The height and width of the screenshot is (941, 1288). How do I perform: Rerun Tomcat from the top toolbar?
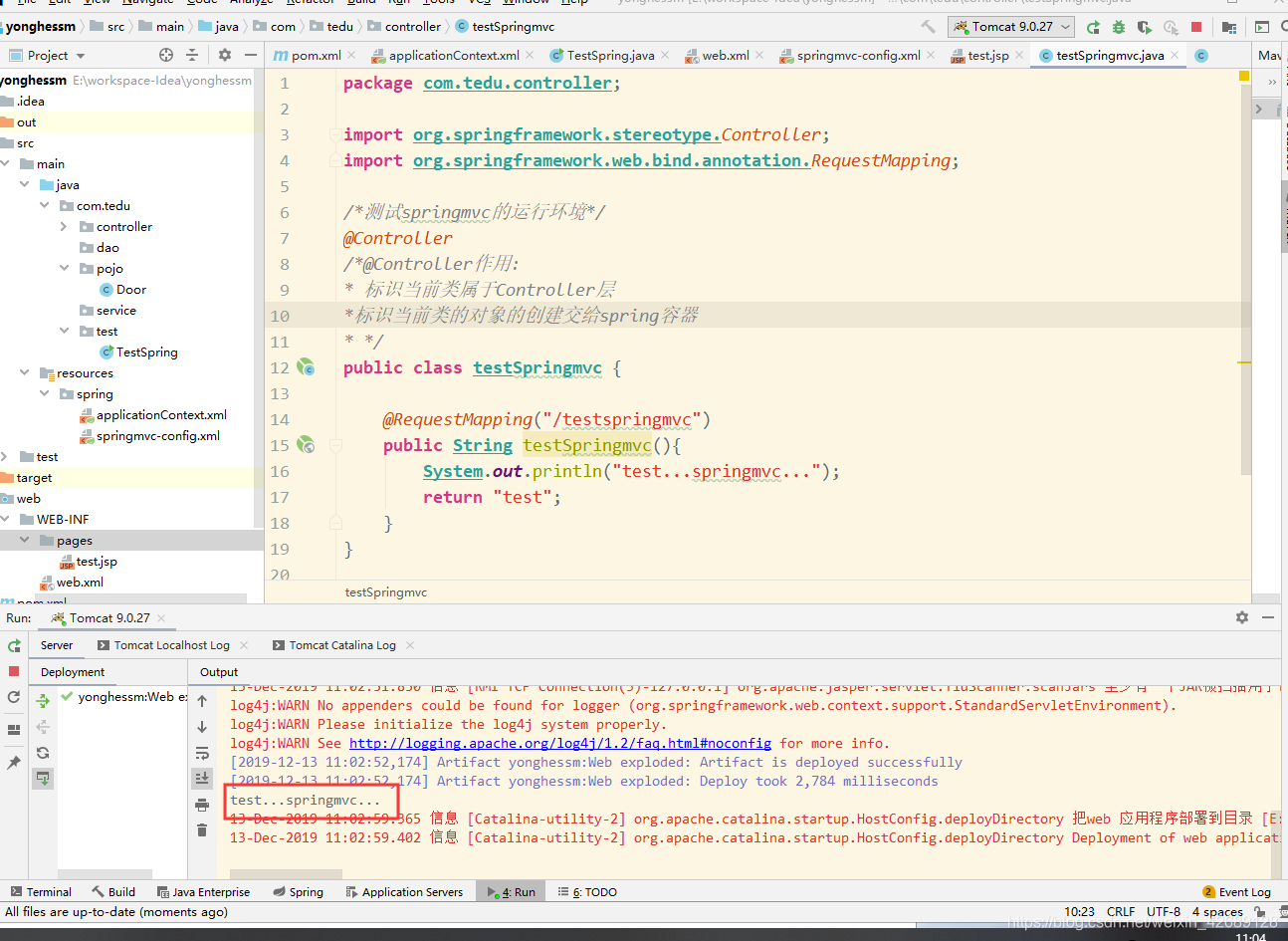click(1093, 27)
